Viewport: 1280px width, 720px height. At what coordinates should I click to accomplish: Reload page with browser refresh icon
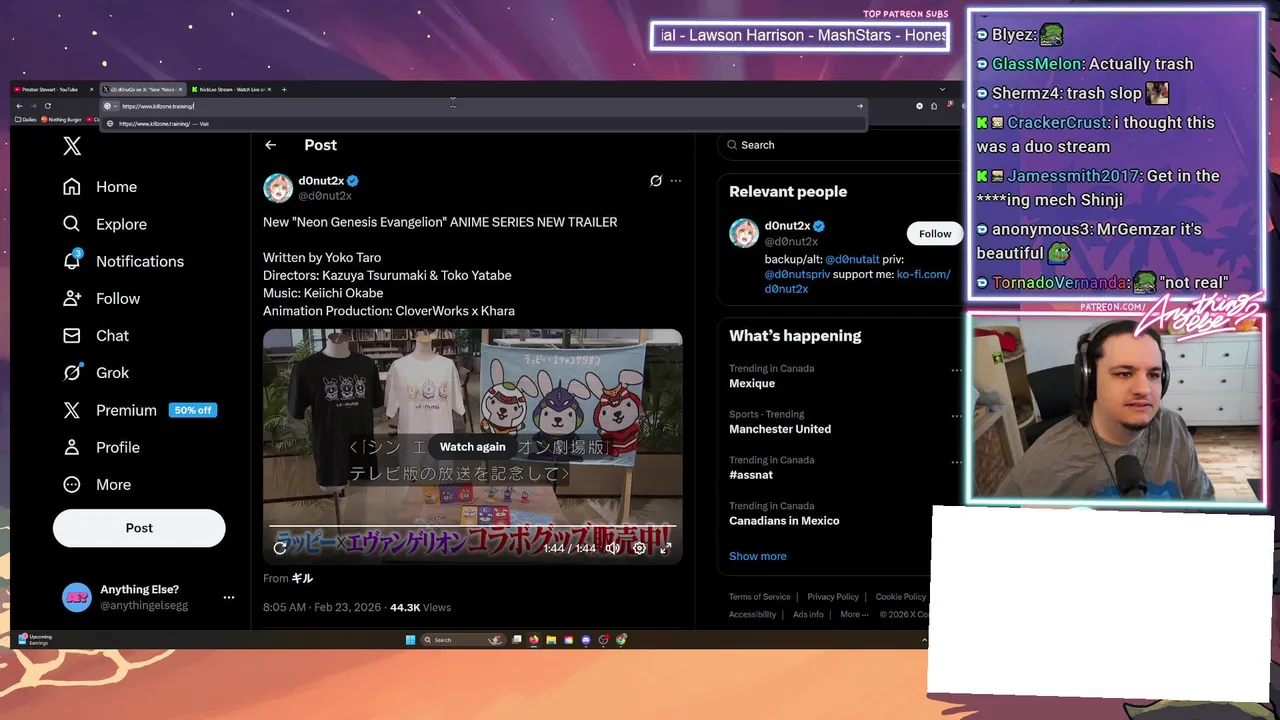pyautogui.click(x=47, y=106)
